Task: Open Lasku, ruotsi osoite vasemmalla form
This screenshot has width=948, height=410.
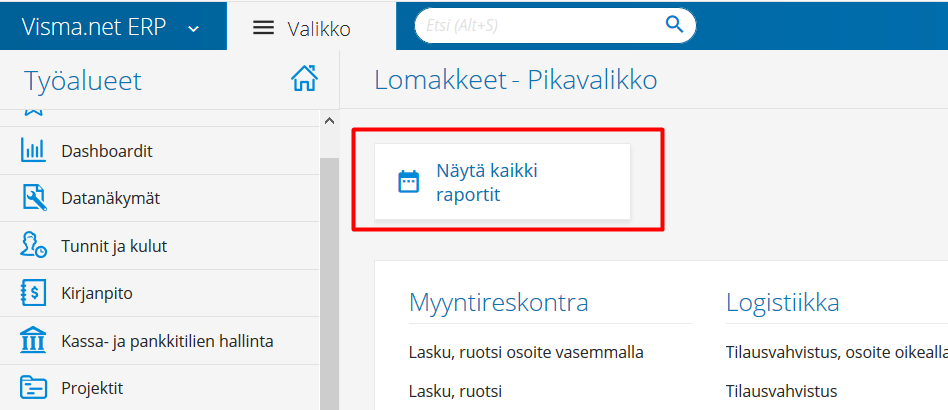Action: click(526, 352)
